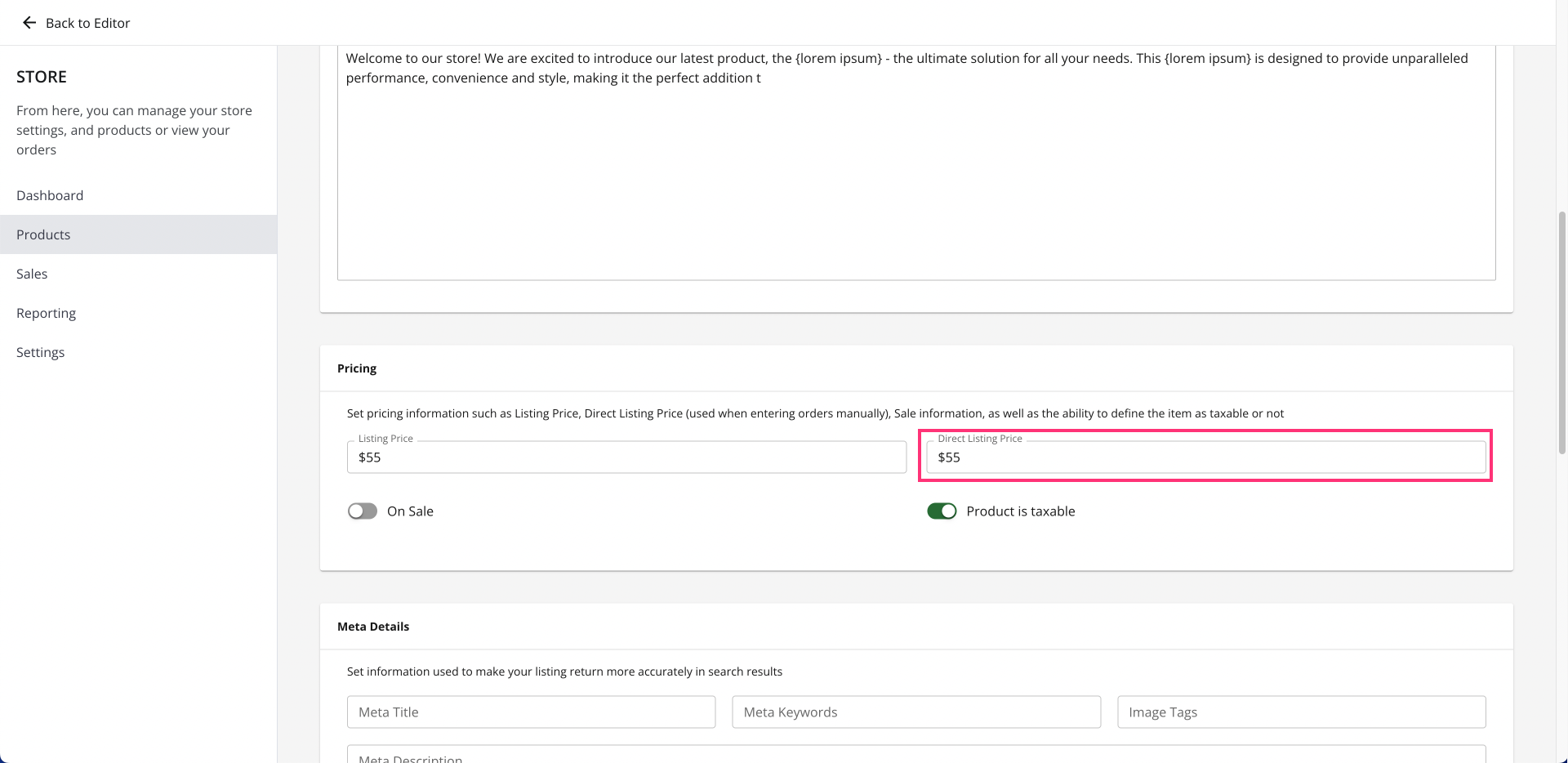This screenshot has height=763, width=1568.
Task: Open the Dashboard menu item
Action: pos(139,195)
